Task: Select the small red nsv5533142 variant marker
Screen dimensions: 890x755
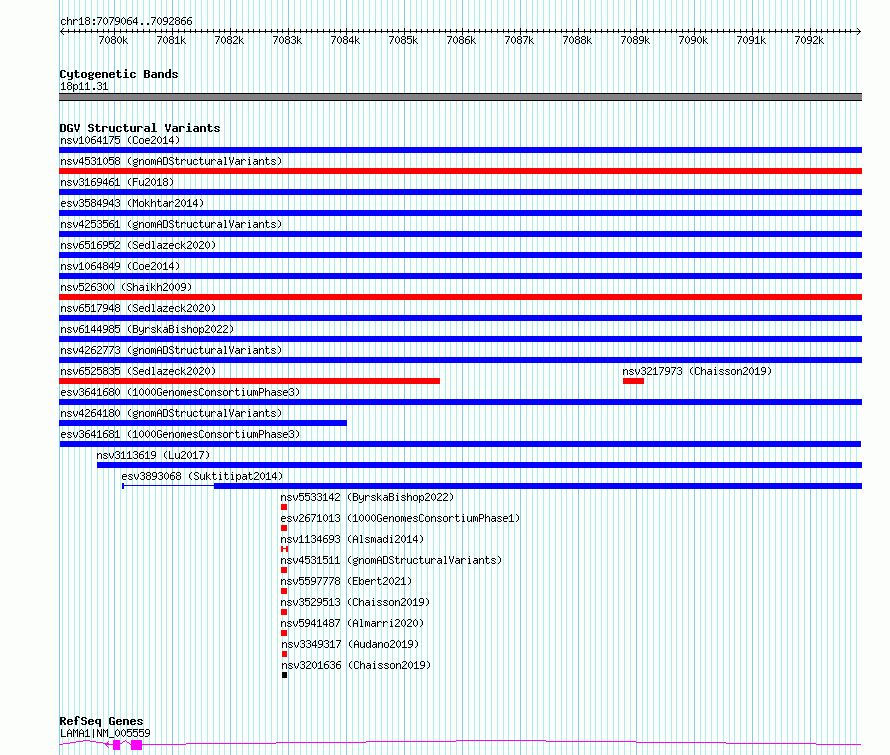Action: click(284, 507)
